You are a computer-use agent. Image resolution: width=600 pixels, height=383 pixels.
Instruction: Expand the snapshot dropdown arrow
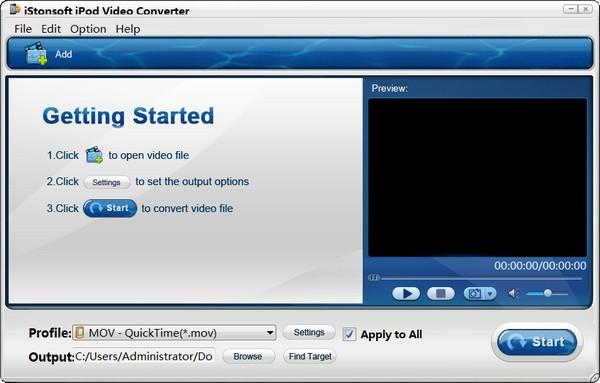(491, 293)
